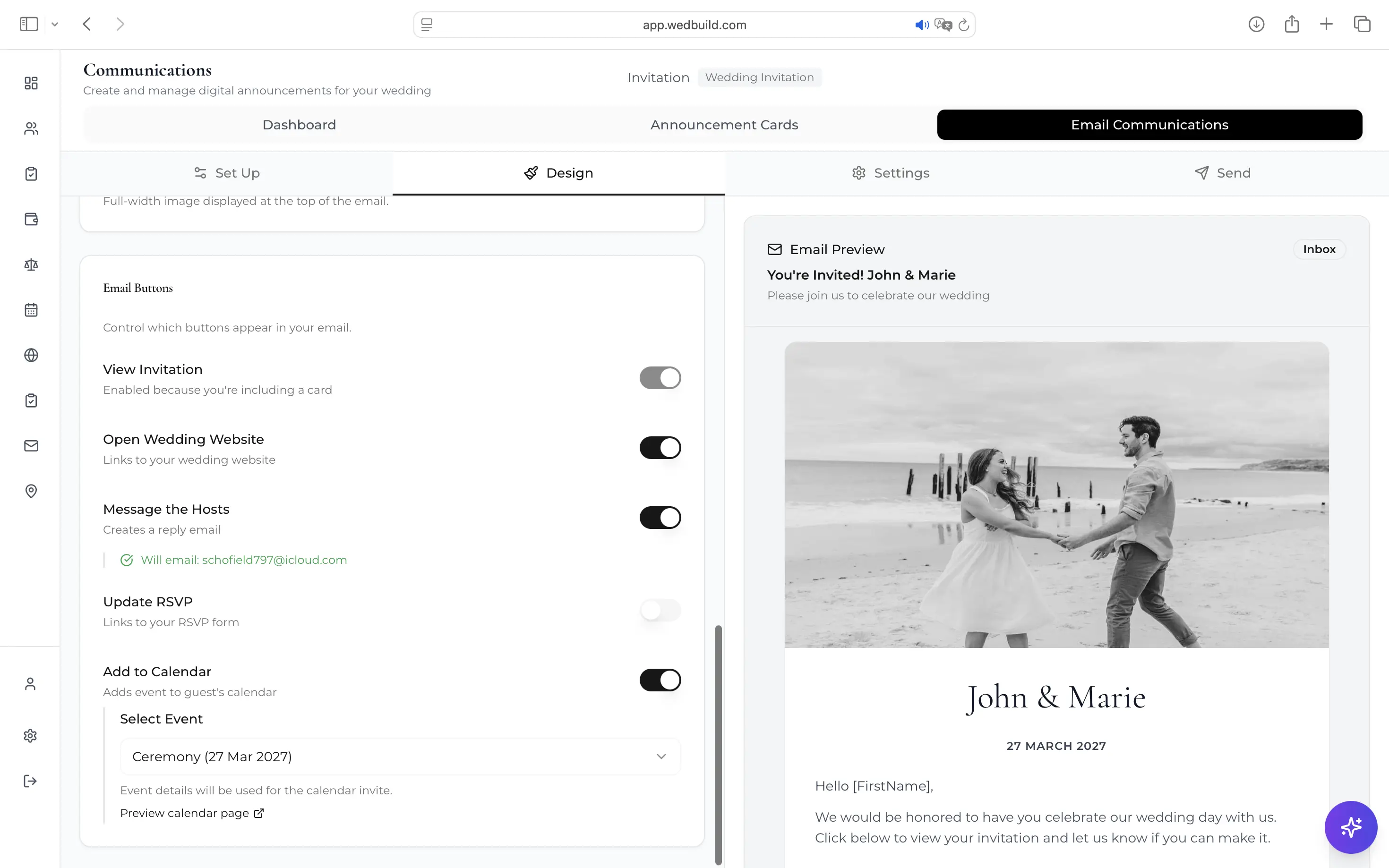Disable the Open Wedding Website switch
1389x868 pixels.
[660, 448]
